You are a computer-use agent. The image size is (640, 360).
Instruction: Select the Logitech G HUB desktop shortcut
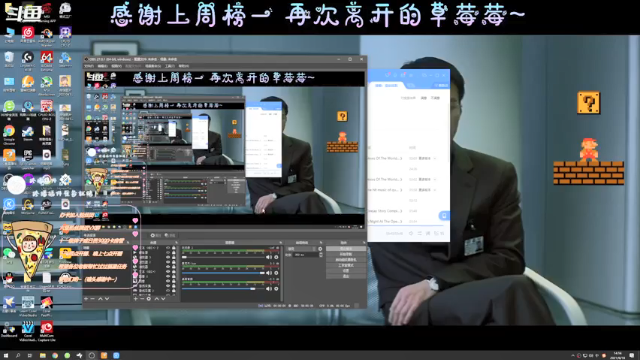28,61
